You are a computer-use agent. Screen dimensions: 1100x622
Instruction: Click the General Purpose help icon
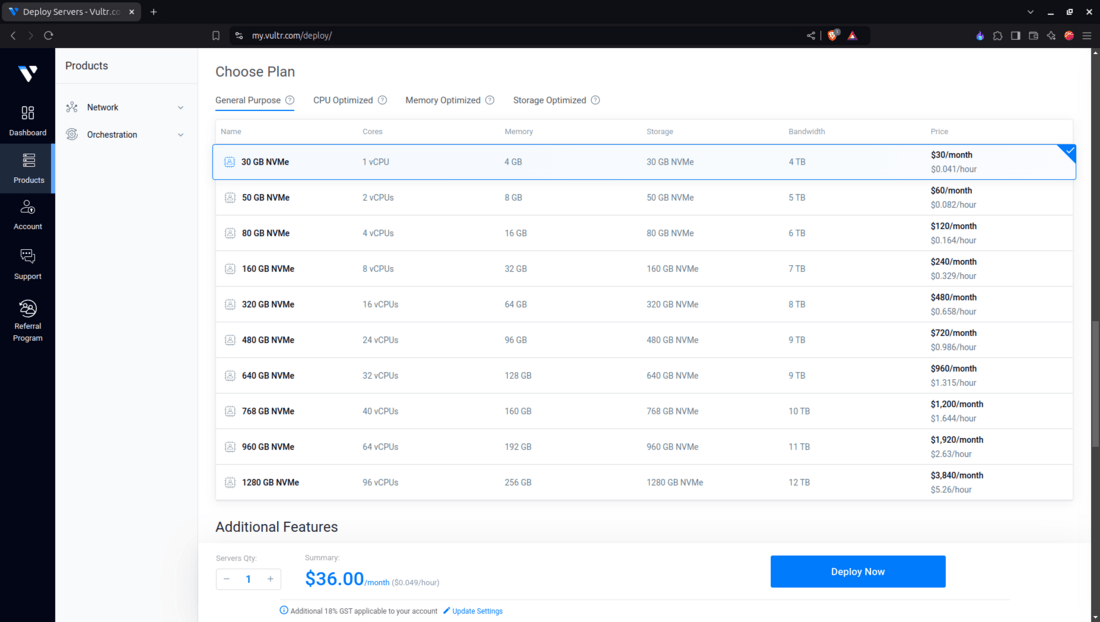[290, 100]
